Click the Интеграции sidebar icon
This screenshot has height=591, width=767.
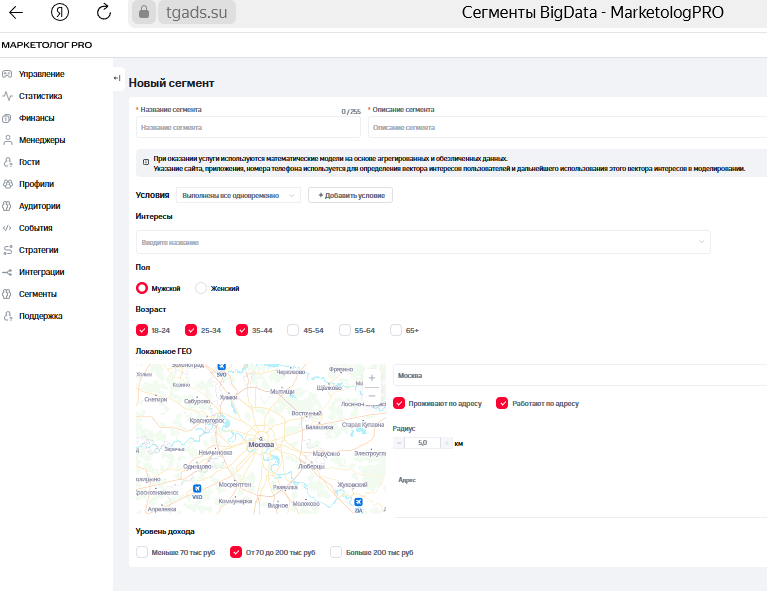tap(8, 272)
